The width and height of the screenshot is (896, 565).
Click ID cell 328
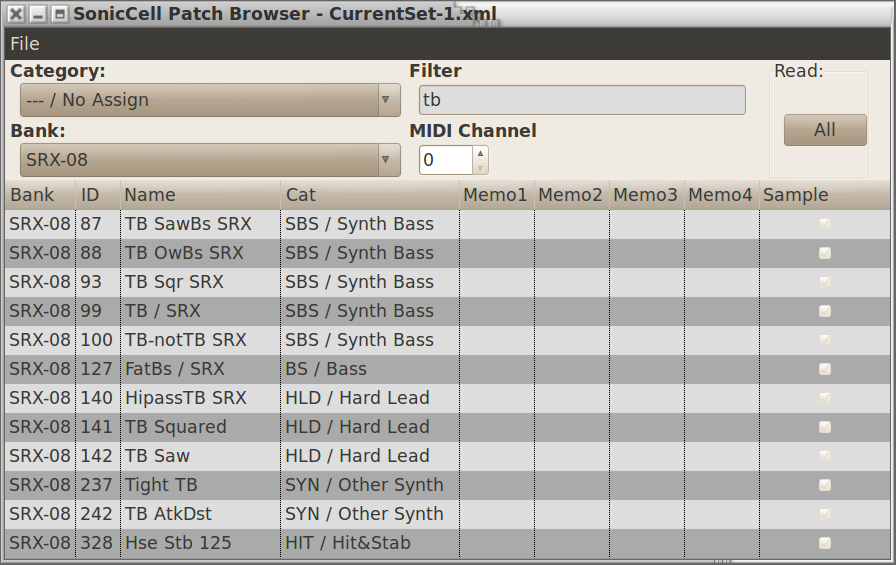tap(97, 543)
